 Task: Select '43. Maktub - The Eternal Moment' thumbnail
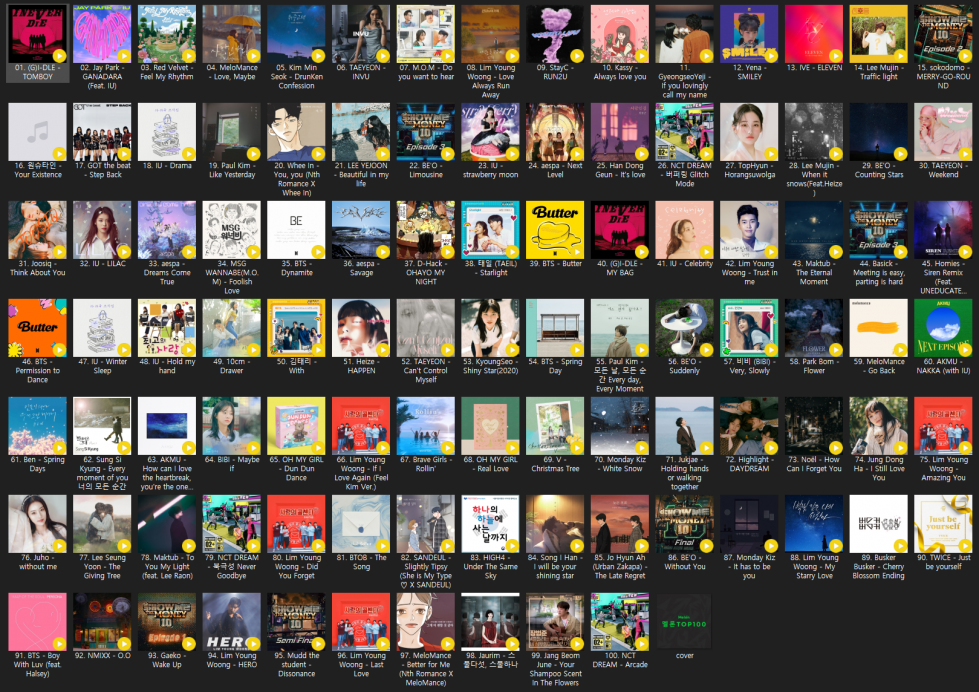814,230
